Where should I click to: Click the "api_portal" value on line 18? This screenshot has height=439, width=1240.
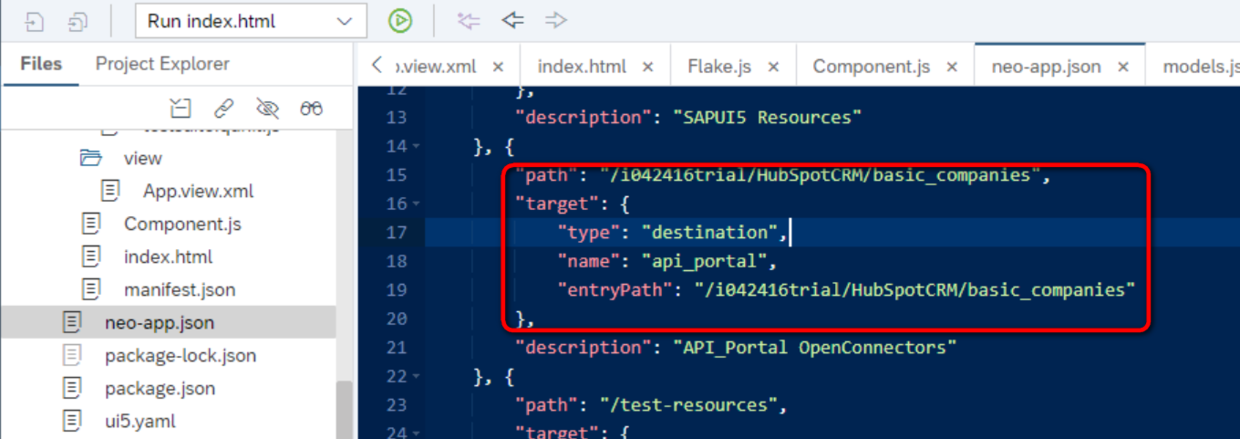710,261
